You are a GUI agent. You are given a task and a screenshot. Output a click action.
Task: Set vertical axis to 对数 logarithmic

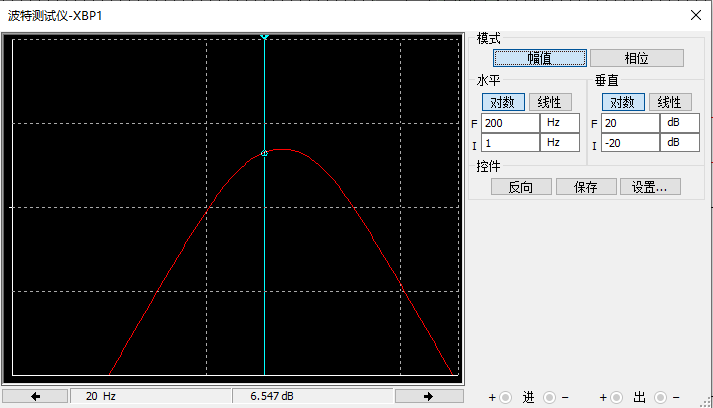click(623, 102)
